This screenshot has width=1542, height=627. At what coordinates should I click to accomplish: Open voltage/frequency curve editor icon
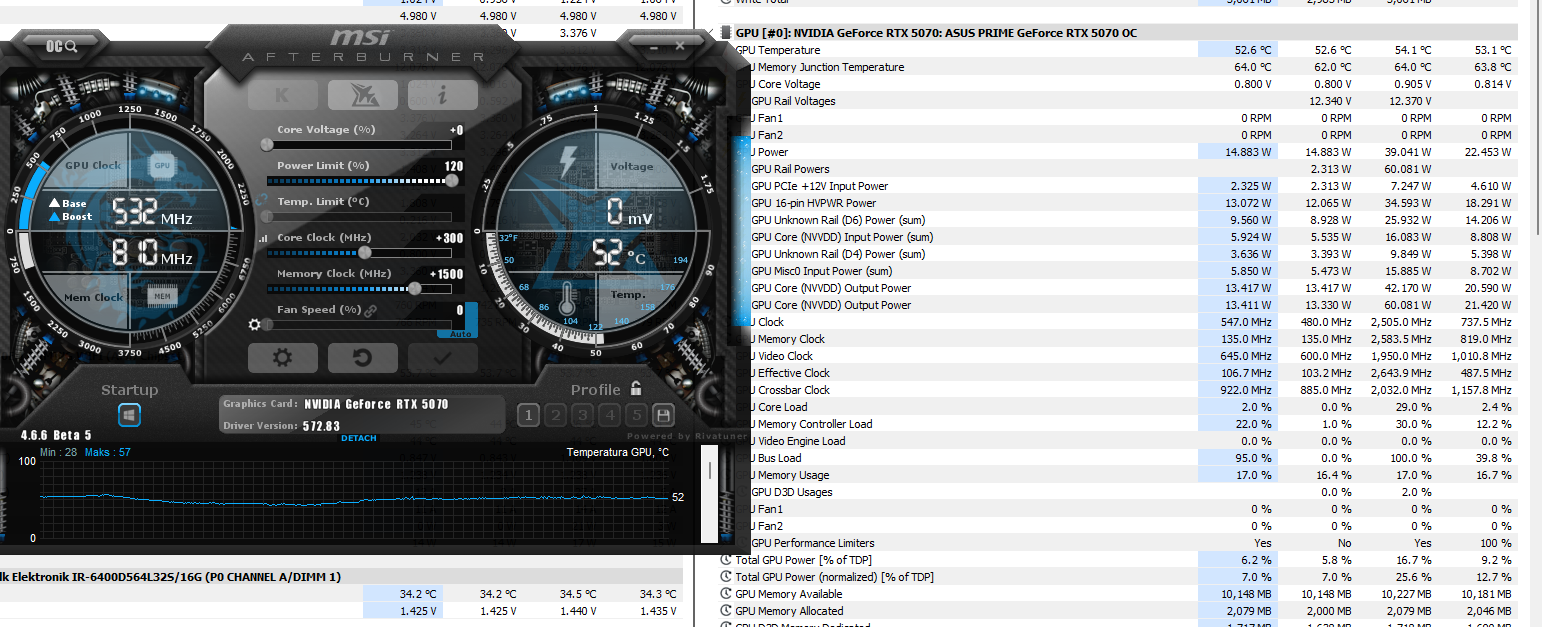[x=264, y=239]
